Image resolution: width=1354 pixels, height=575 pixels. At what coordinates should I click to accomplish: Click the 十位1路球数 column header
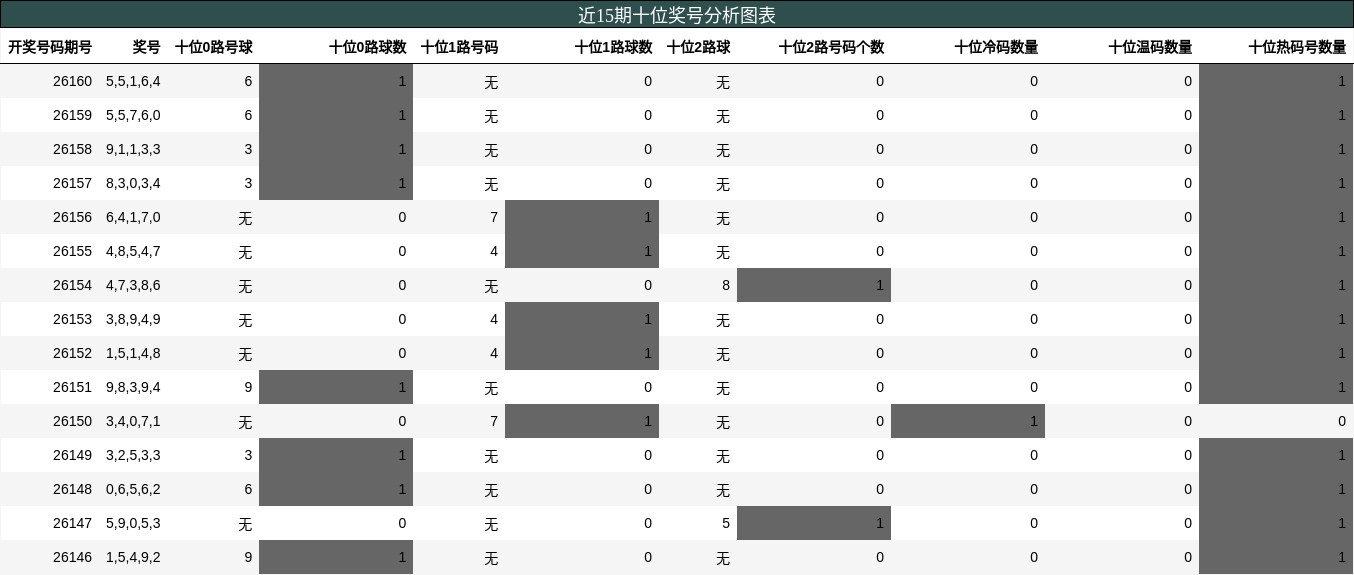pos(613,47)
